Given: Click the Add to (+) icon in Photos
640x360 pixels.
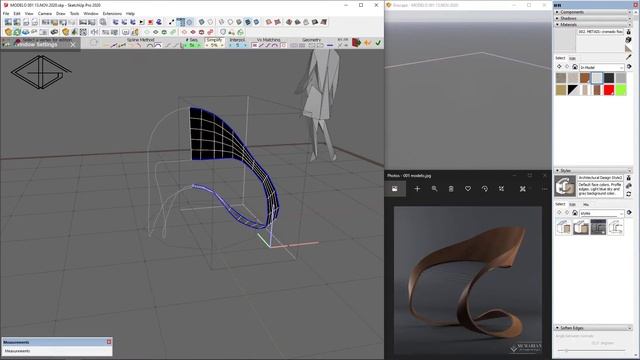Looking at the screenshot, I should coord(417,189).
